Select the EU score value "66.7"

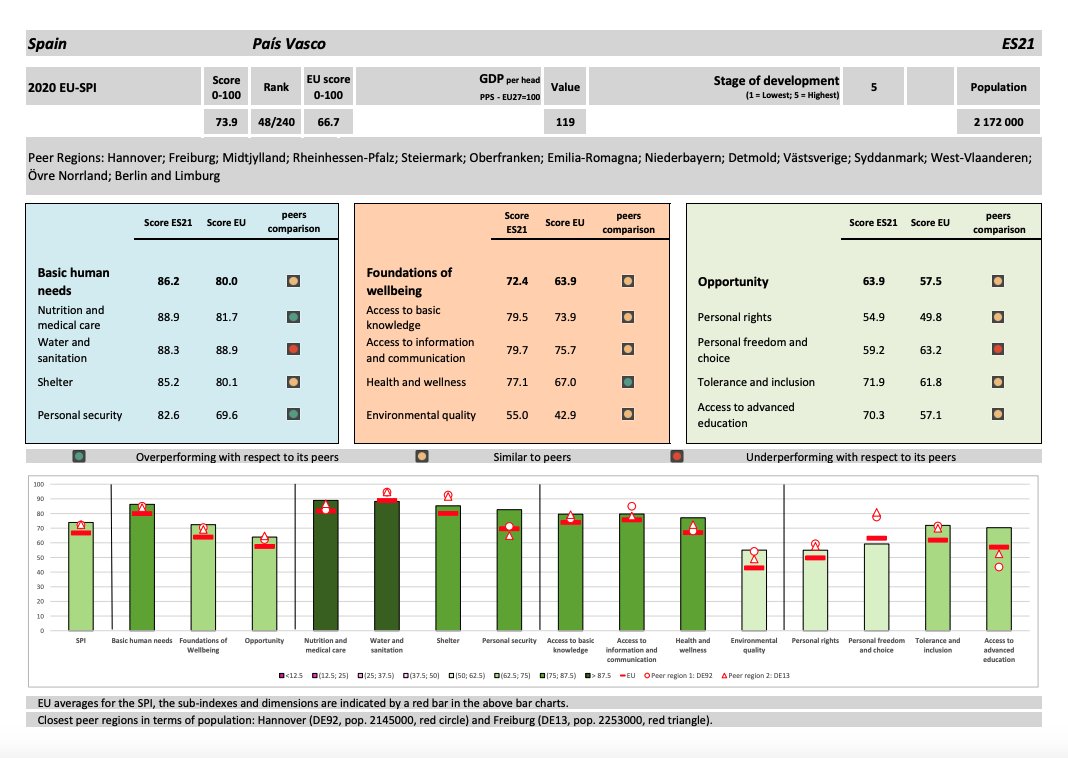328,122
